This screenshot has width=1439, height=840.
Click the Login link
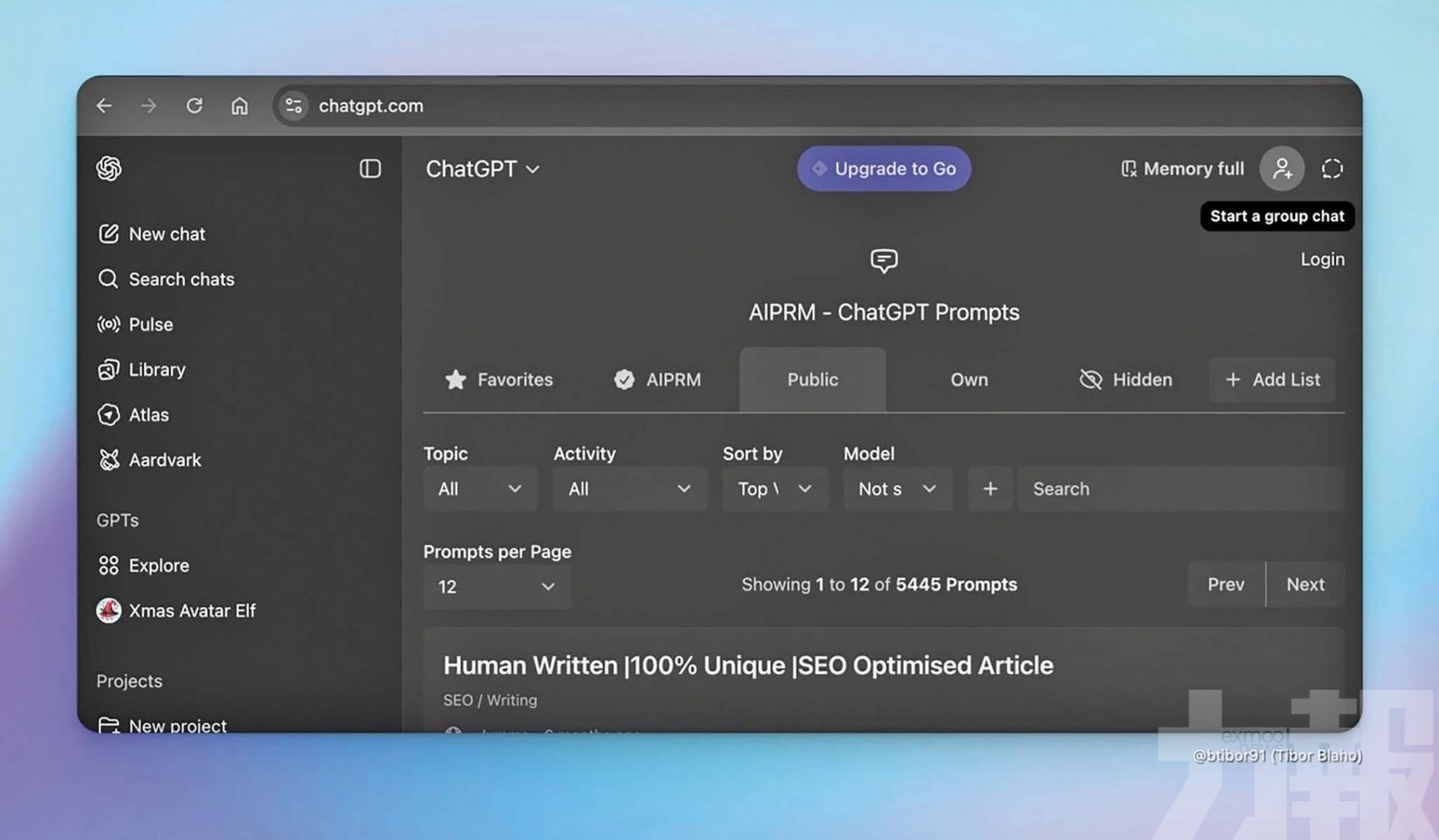click(1322, 259)
